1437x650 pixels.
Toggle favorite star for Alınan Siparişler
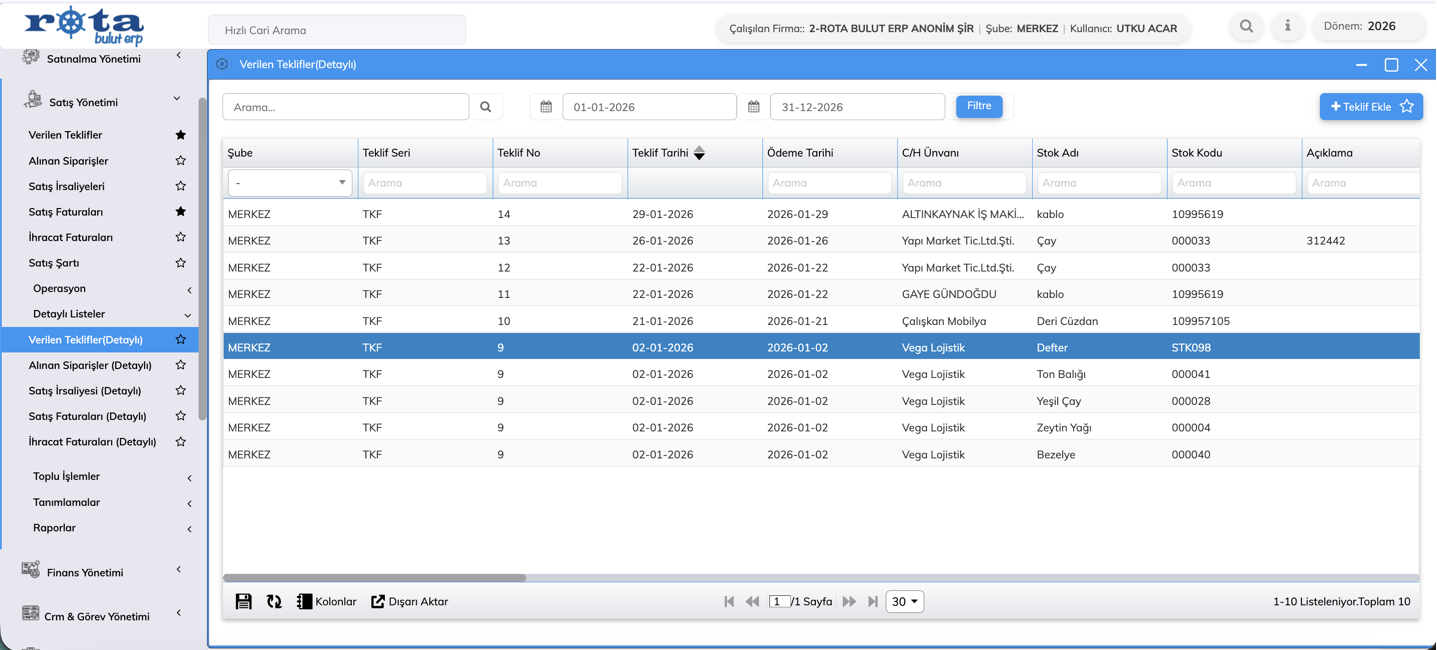180,160
